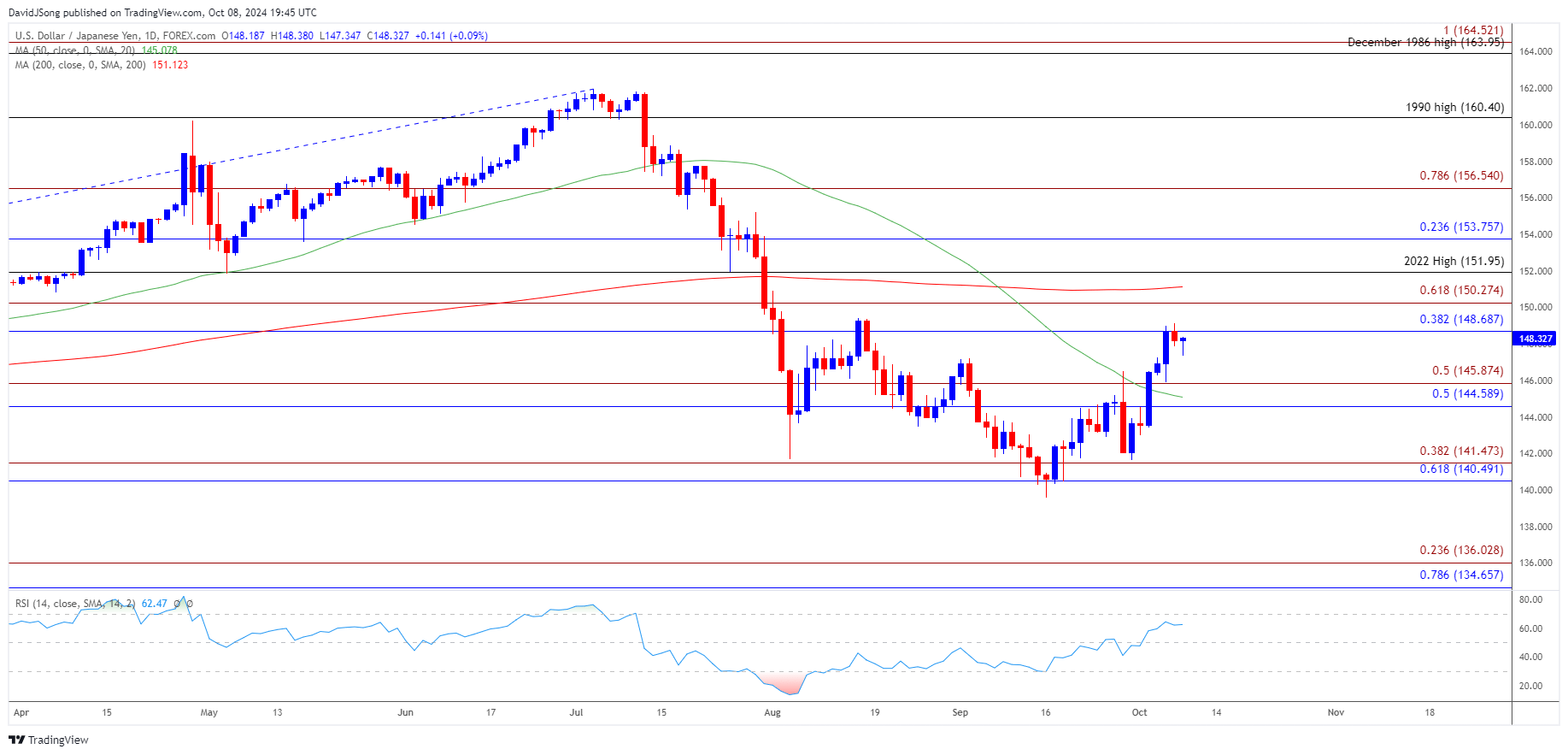Click 144.000 on the price axis
This screenshot has height=755, width=1568.
pyautogui.click(x=1535, y=417)
